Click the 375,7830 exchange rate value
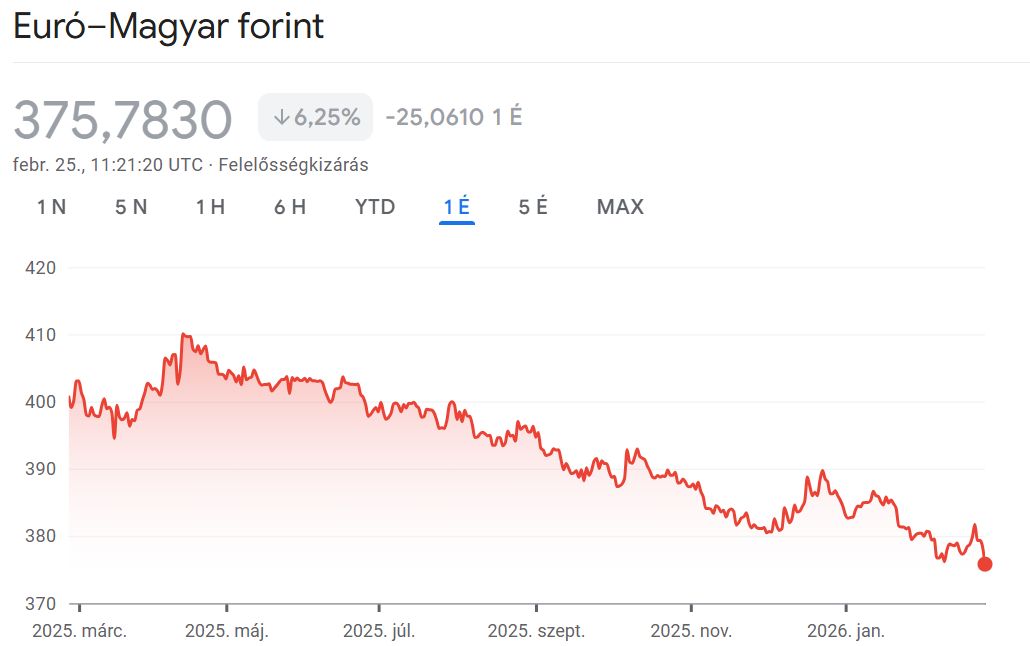The width and height of the screenshot is (1030, 646). click(122, 120)
